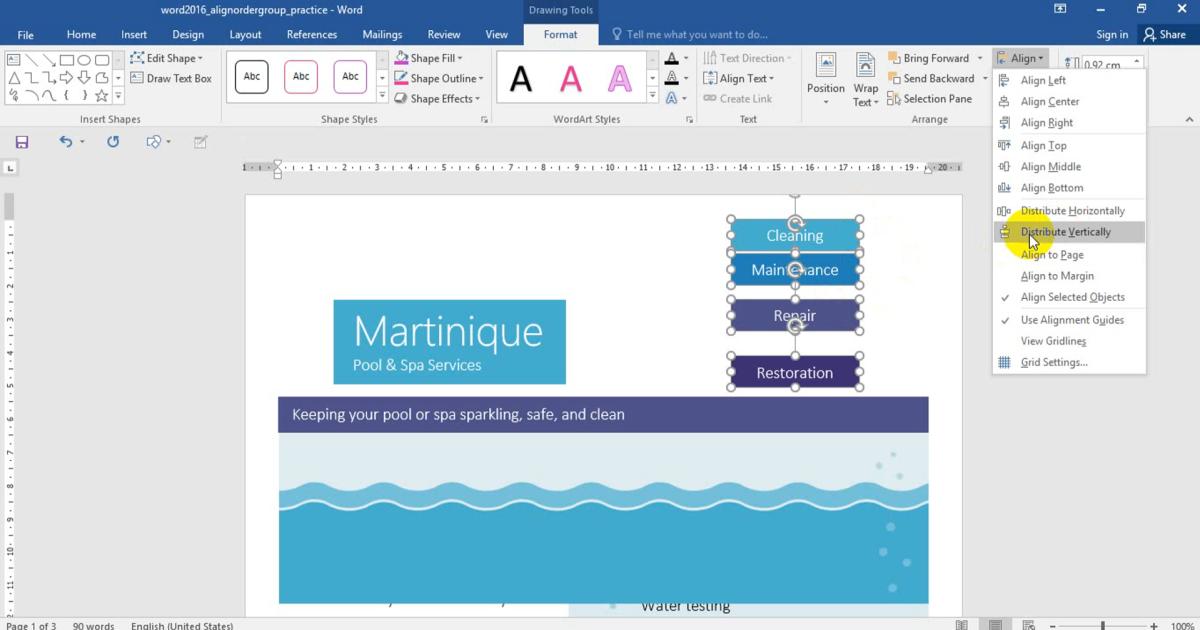Open the Position layout icon

(x=826, y=78)
